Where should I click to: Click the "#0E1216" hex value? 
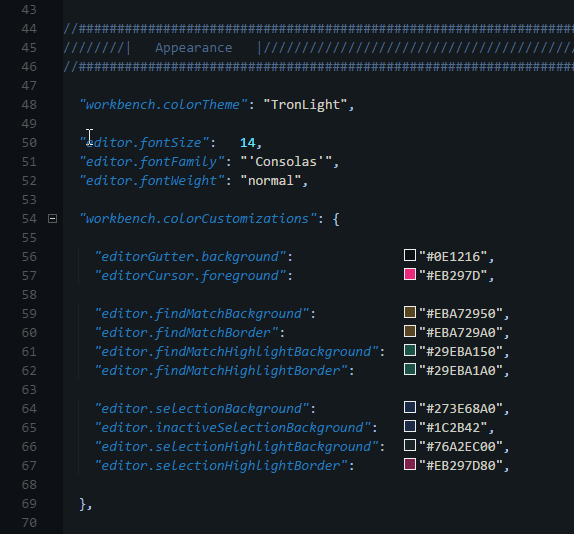click(x=453, y=257)
